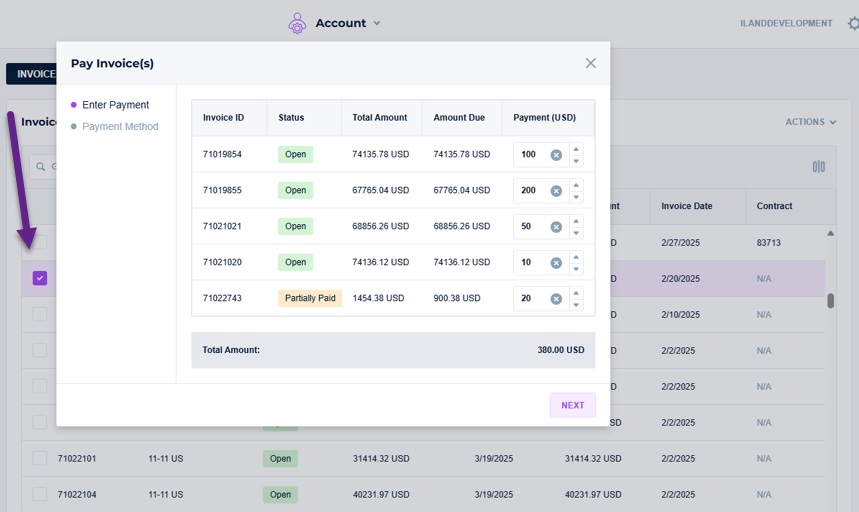The width and height of the screenshot is (859, 512).
Task: Uncheck the selected purple invoice checkbox
Action: pyautogui.click(x=40, y=278)
